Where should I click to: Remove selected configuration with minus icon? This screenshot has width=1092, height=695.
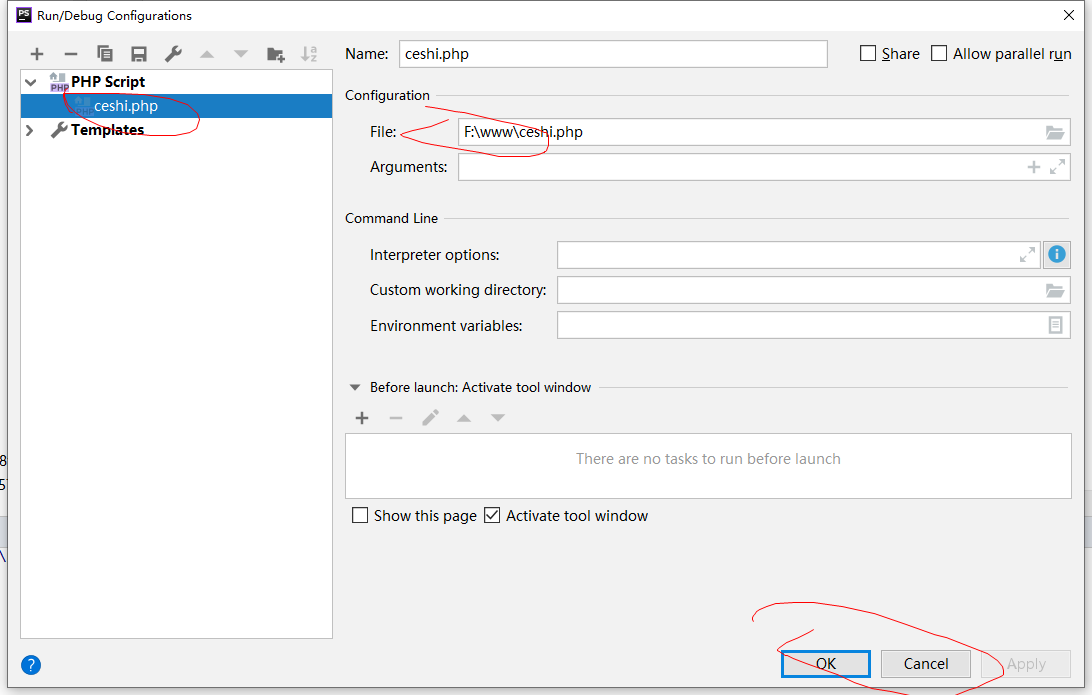click(71, 54)
